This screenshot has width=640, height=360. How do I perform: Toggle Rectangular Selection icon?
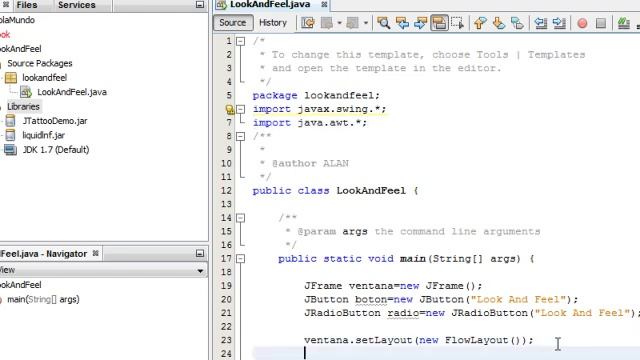pyautogui.click(x=458, y=23)
